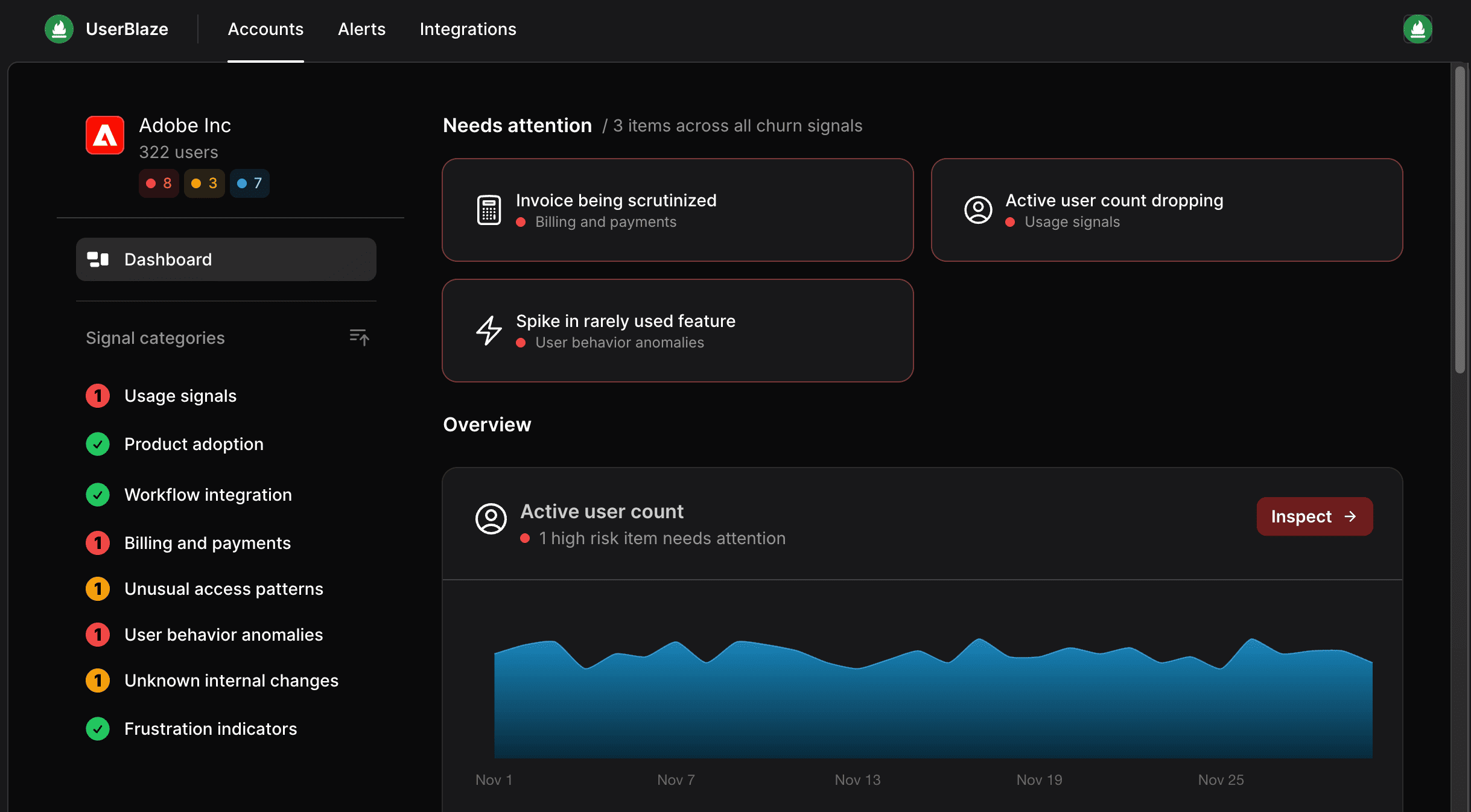The width and height of the screenshot is (1471, 812).
Task: Open Workflow integration category
Action: (208, 495)
